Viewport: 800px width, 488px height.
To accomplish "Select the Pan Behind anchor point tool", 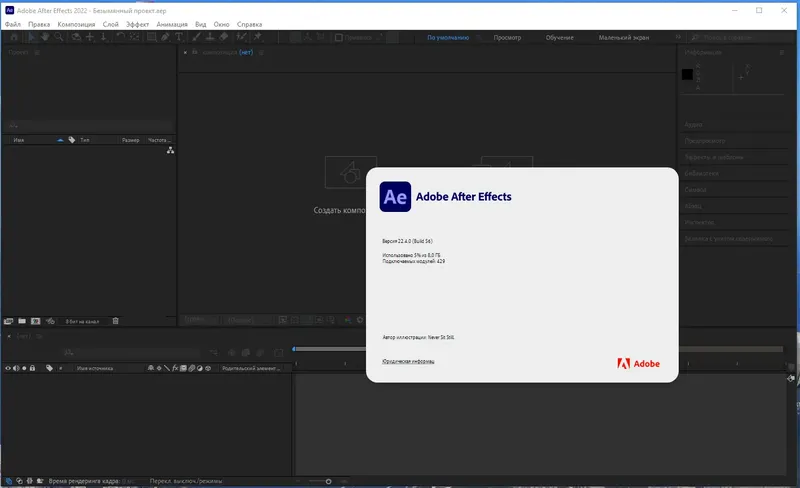I will (x=134, y=37).
